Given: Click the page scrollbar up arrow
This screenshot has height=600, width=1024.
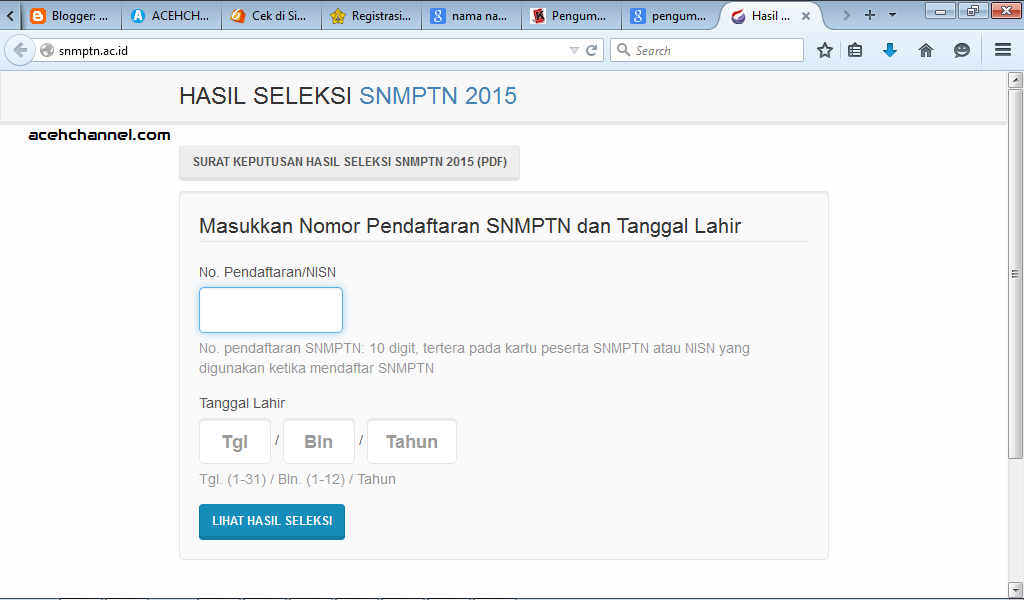Looking at the screenshot, I should click(x=1015, y=80).
